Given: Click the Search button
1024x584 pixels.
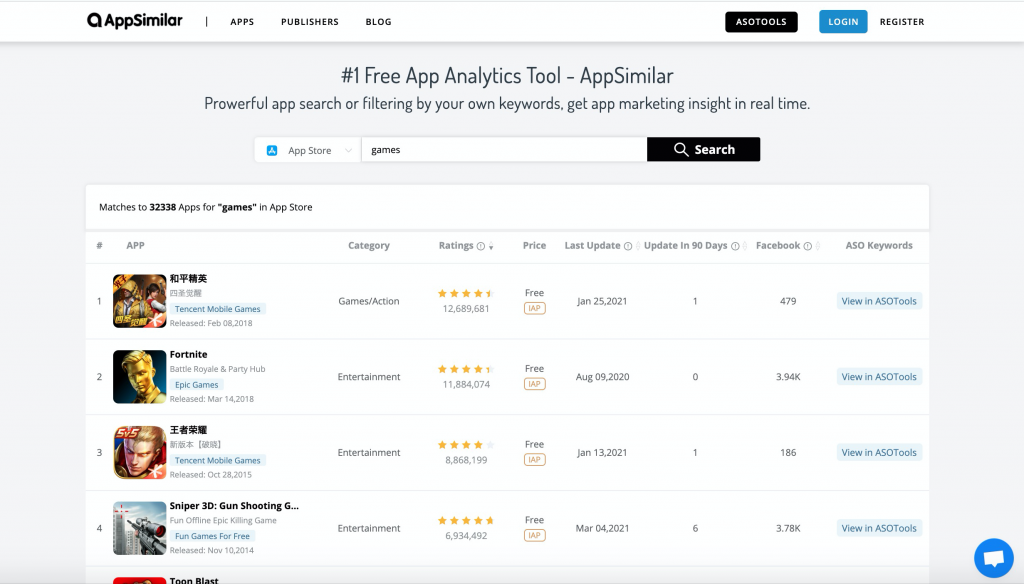Looking at the screenshot, I should coord(703,150).
